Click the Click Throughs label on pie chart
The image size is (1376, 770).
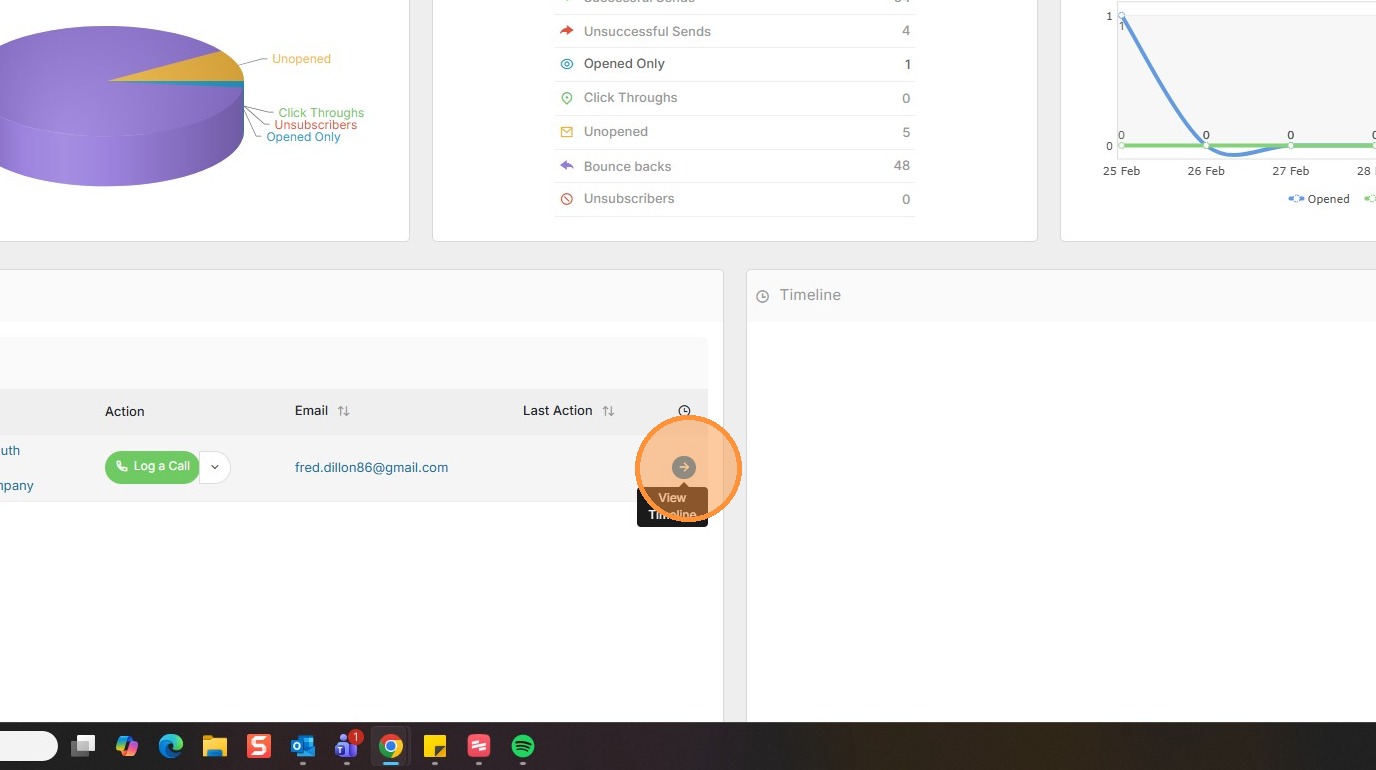(x=321, y=113)
